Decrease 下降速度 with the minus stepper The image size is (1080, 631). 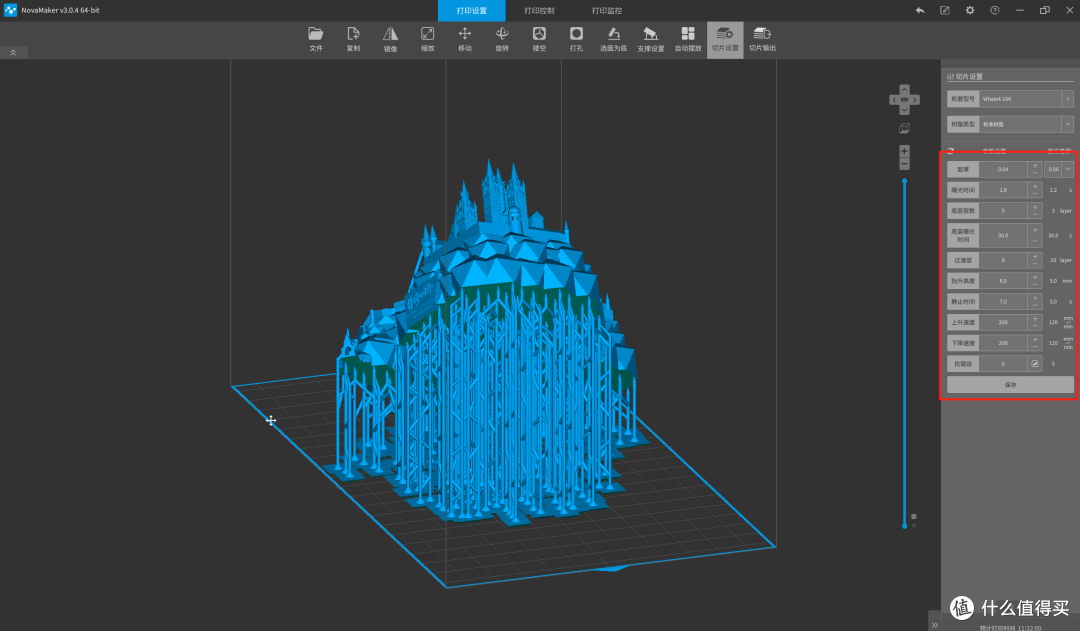1035,347
